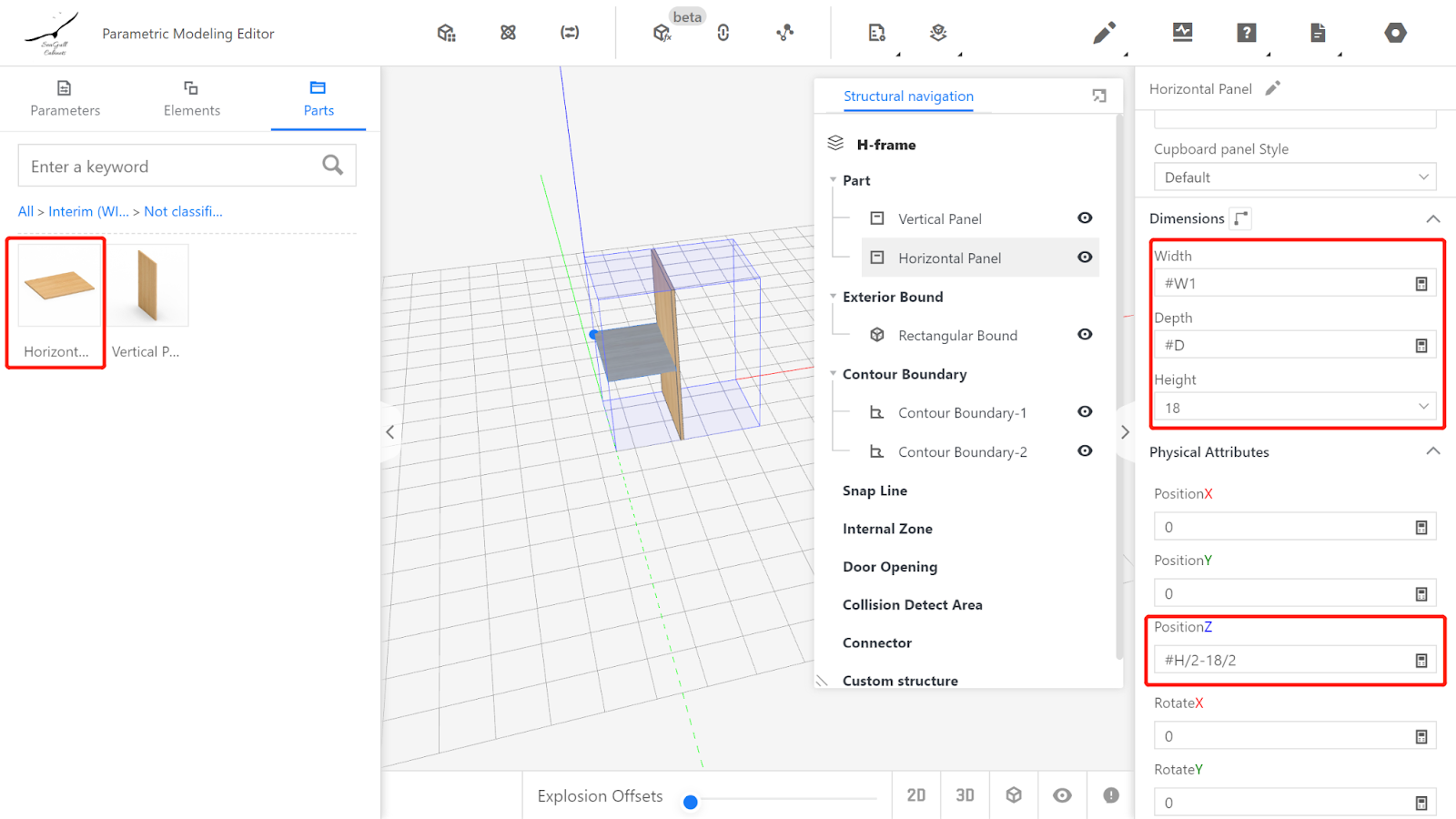Pop out the Structural navigation panel
Screen dimensions: 1456x819
coord(1099,96)
